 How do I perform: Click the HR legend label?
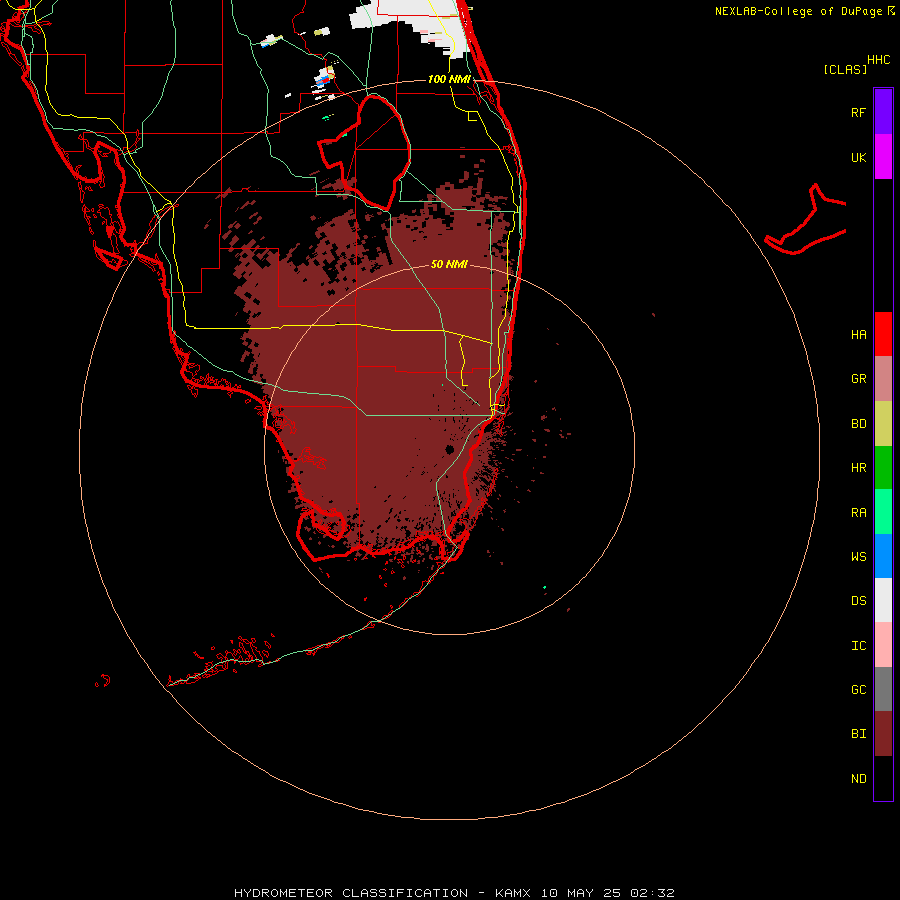[x=858, y=468]
